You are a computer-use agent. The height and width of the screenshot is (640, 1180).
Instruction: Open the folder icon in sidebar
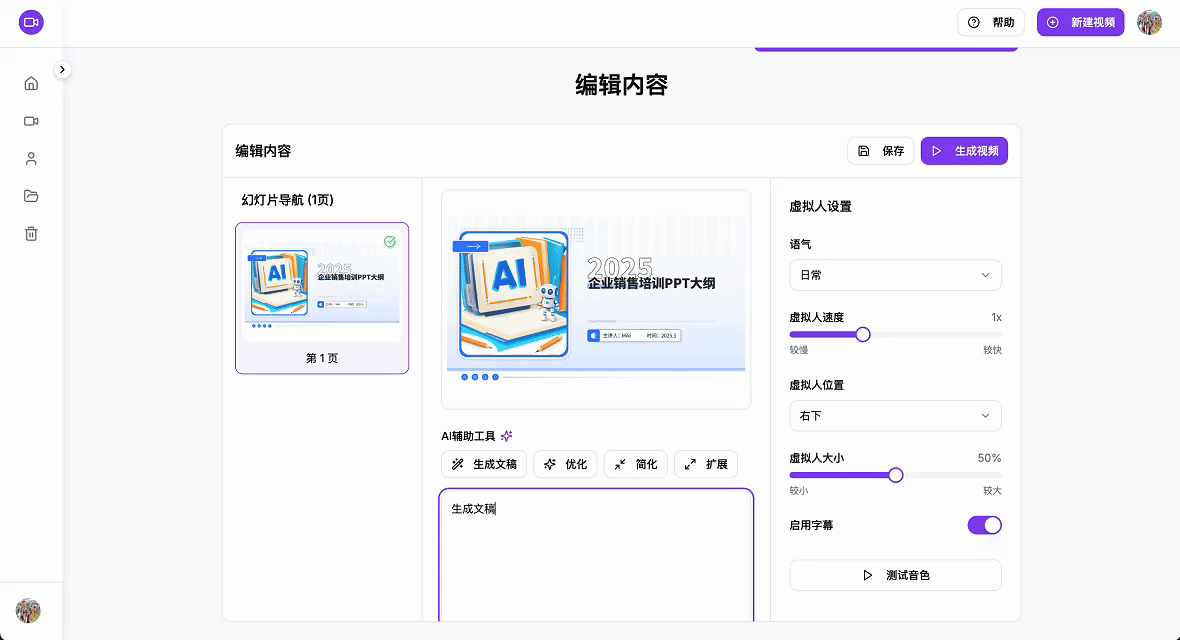tap(31, 196)
